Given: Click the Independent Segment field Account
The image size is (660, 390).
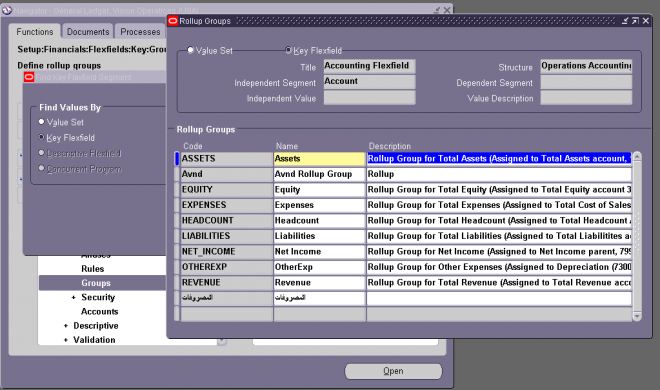Looking at the screenshot, I should tap(369, 82).
